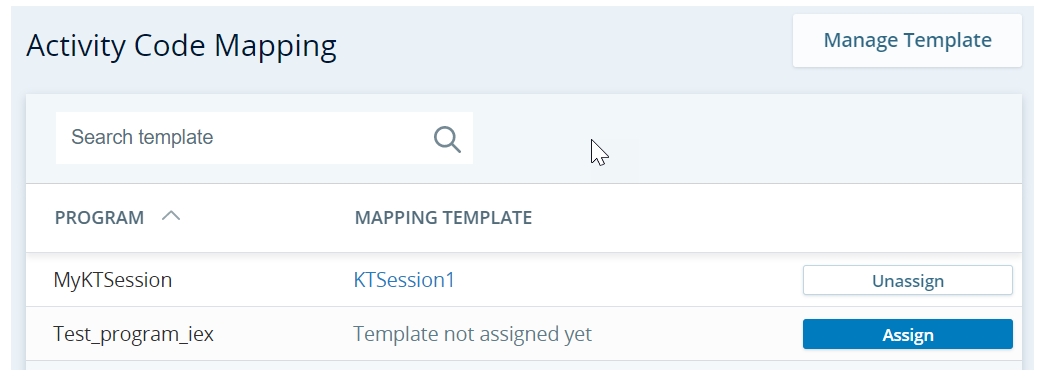Click the Manage Template button in the top-right
The height and width of the screenshot is (382, 1046).
[907, 40]
